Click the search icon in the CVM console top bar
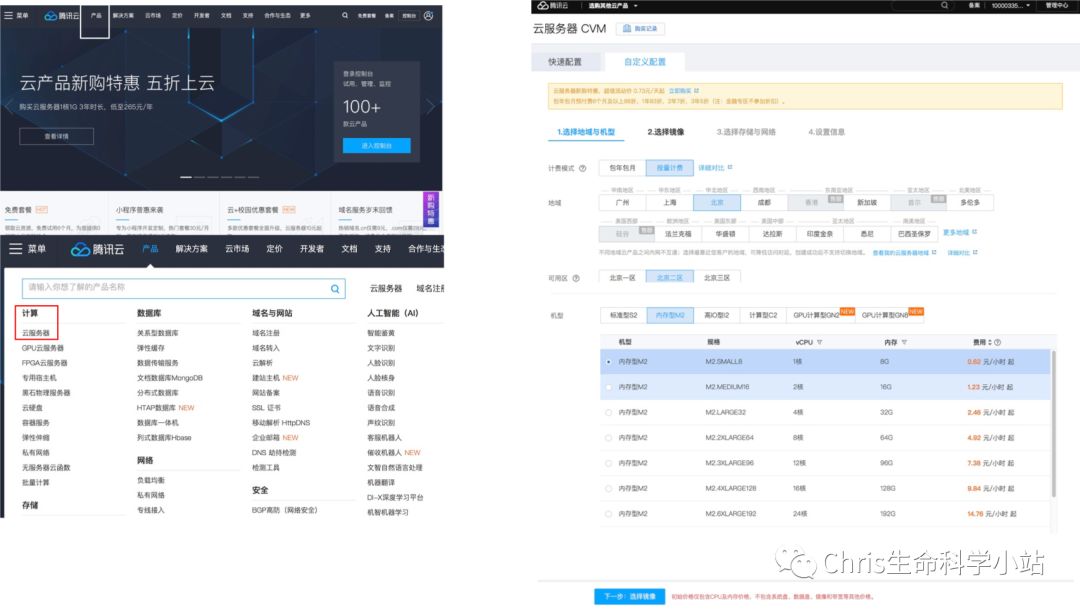The height and width of the screenshot is (610, 1080). coord(944,5)
